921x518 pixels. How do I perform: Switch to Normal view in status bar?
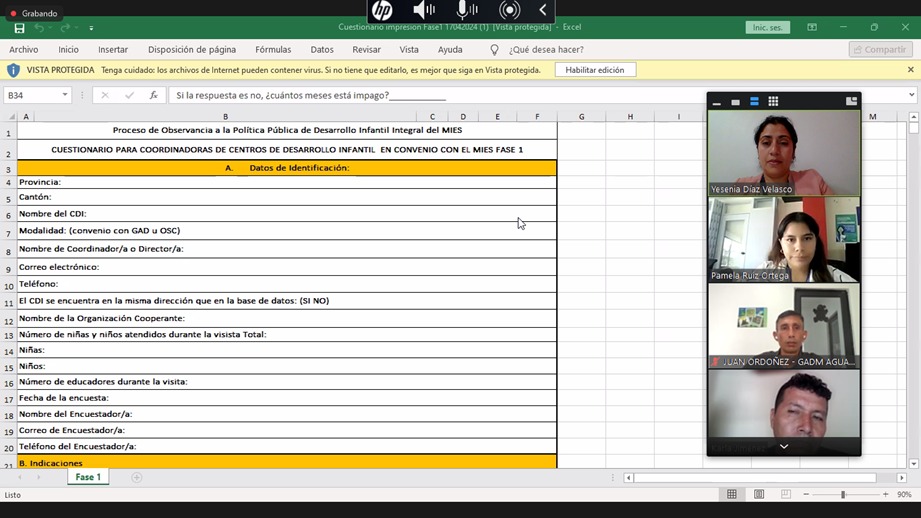[x=732, y=495]
